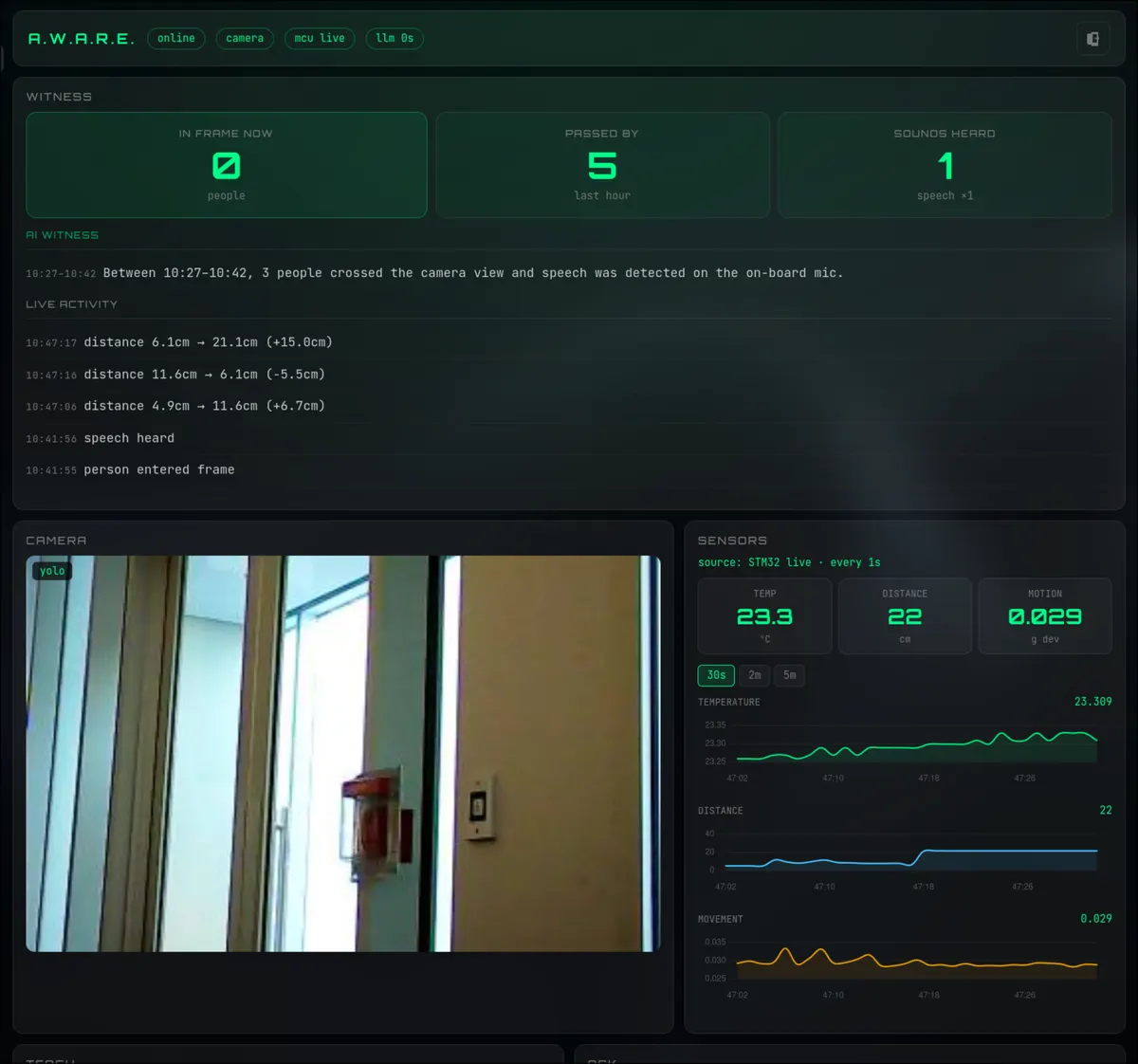This screenshot has height=1064, width=1138.
Task: Select log row 'distance 4.9cm → 11.6cm (+6.7cm)'
Action: point(569,406)
